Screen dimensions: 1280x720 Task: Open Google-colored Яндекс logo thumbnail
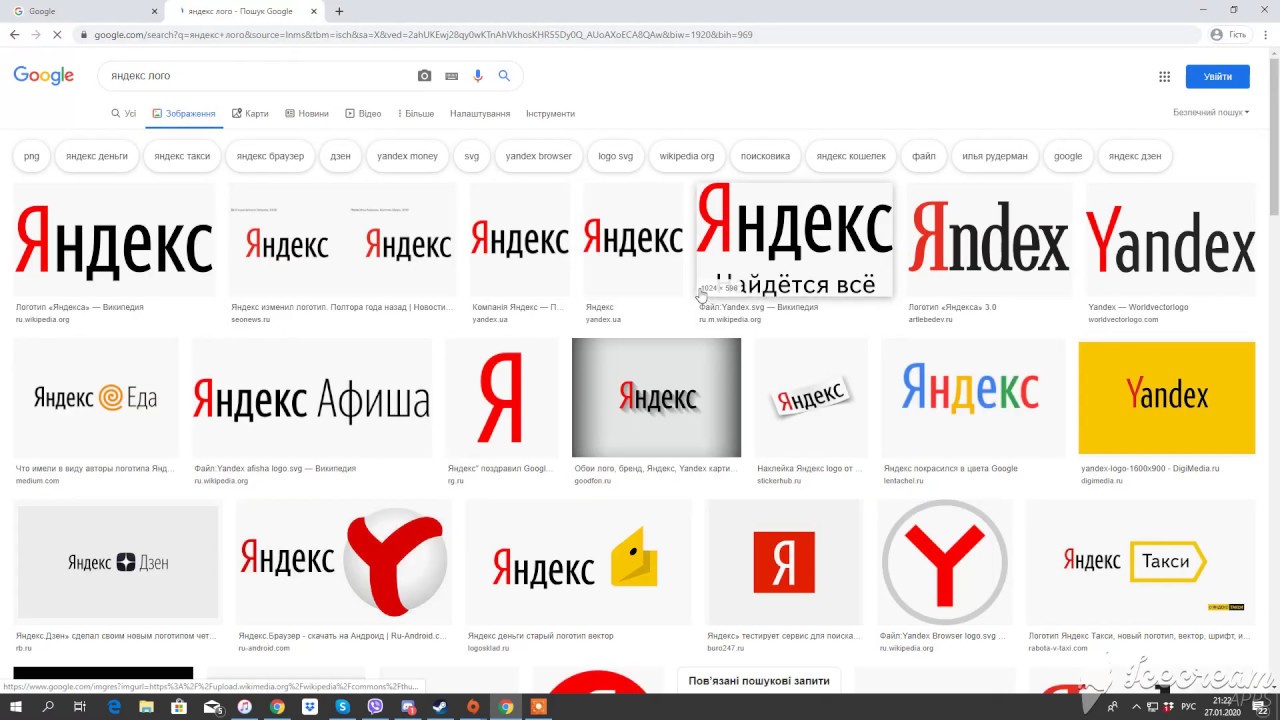[x=973, y=398]
